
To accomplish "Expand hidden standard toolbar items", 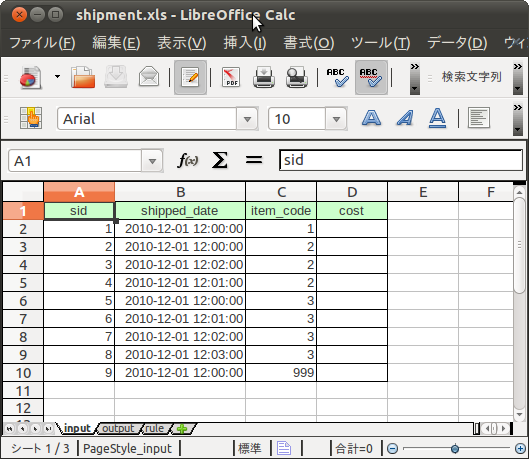I will click(x=415, y=78).
